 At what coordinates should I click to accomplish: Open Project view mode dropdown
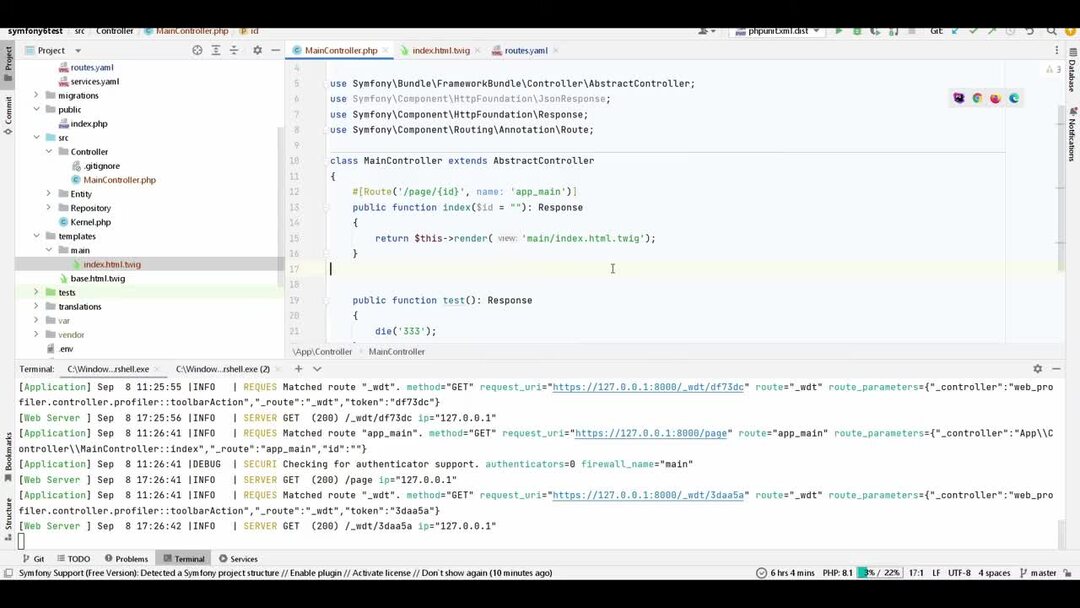tap(78, 50)
